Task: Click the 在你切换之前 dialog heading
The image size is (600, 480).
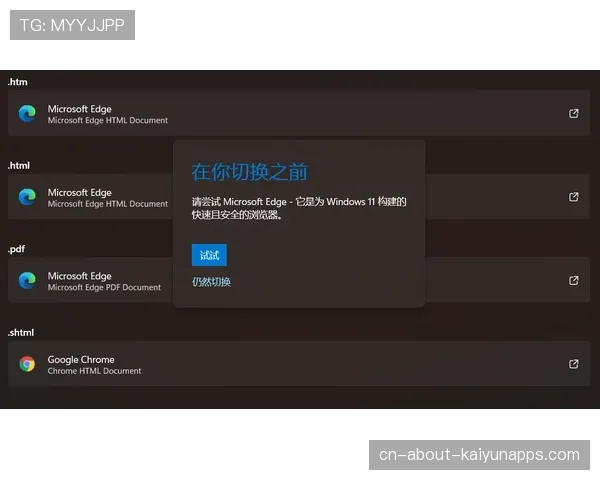Action: (x=249, y=171)
